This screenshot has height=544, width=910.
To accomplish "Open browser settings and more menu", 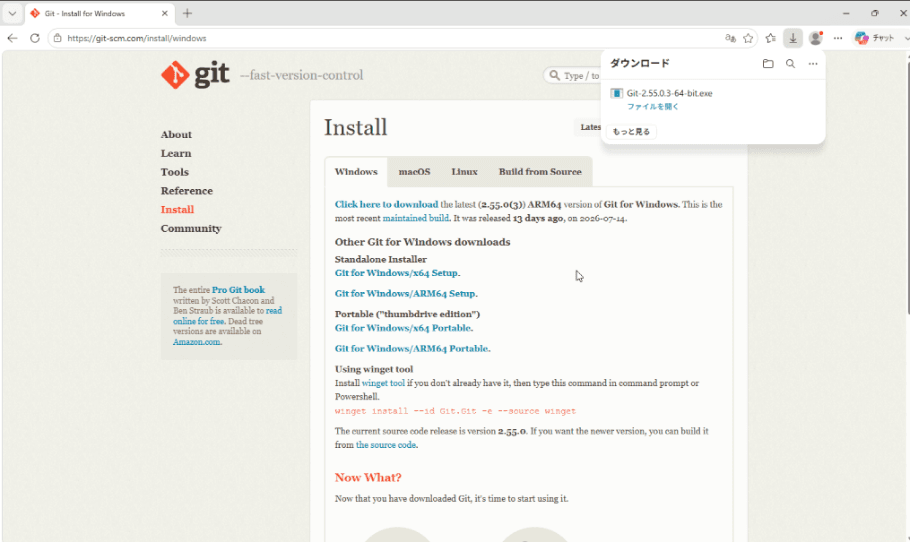I will tap(837, 38).
